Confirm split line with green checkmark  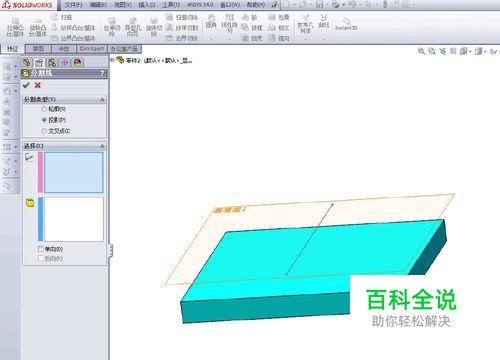[x=26, y=85]
